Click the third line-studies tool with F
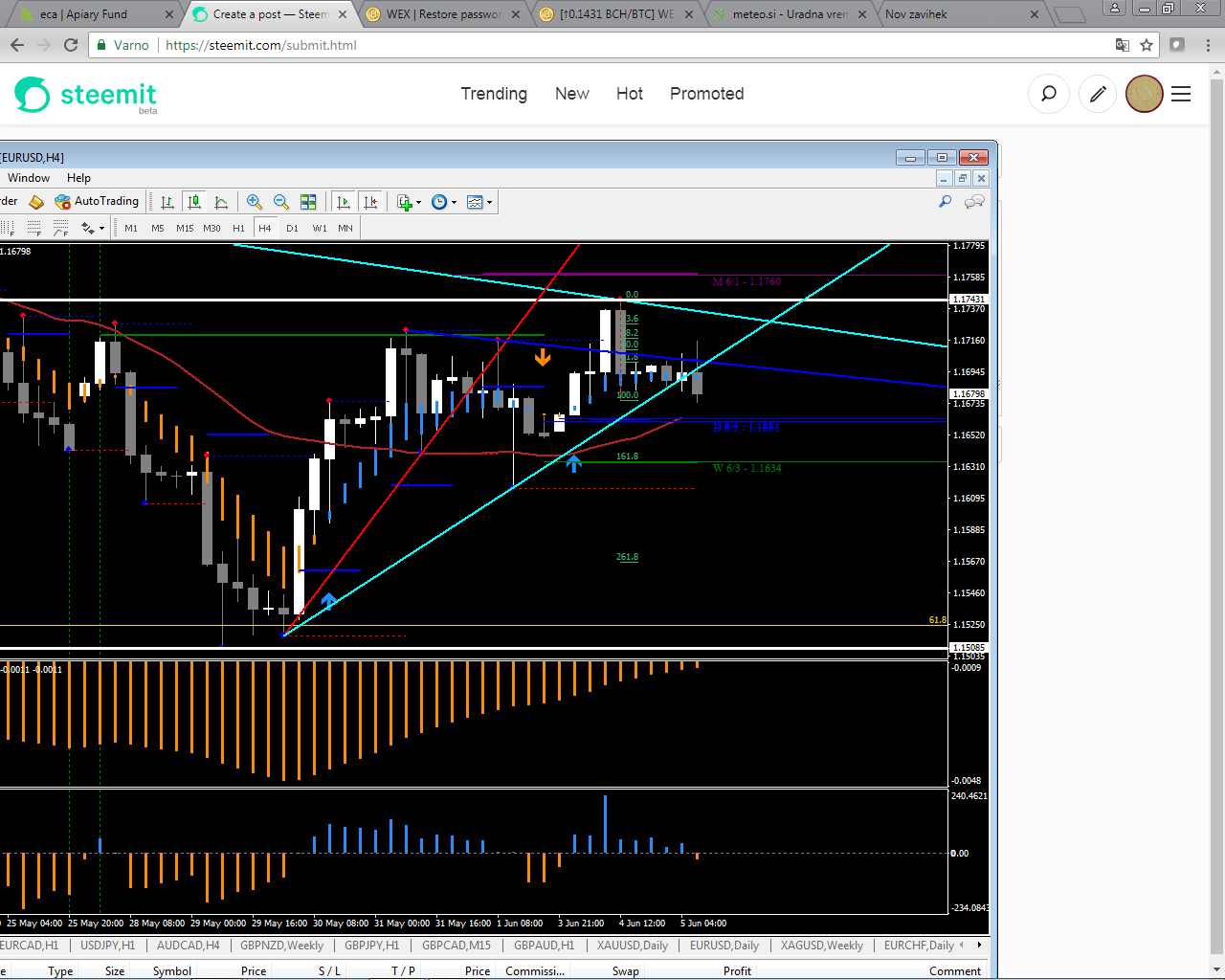1225x980 pixels. 61,228
